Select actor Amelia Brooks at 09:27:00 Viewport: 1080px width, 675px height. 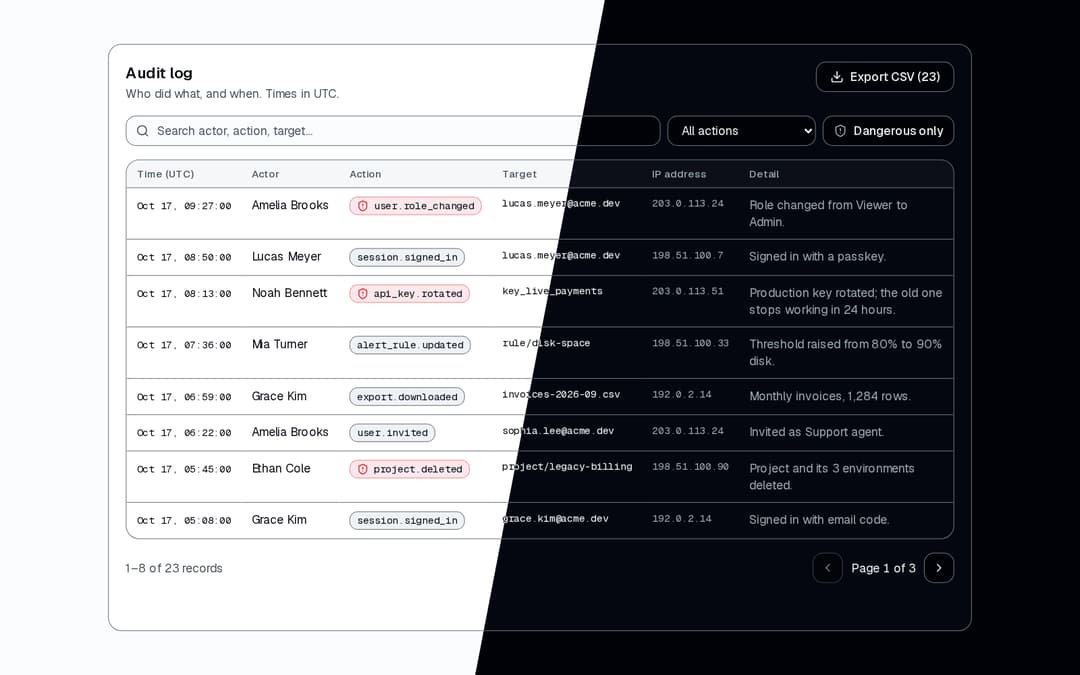[290, 205]
